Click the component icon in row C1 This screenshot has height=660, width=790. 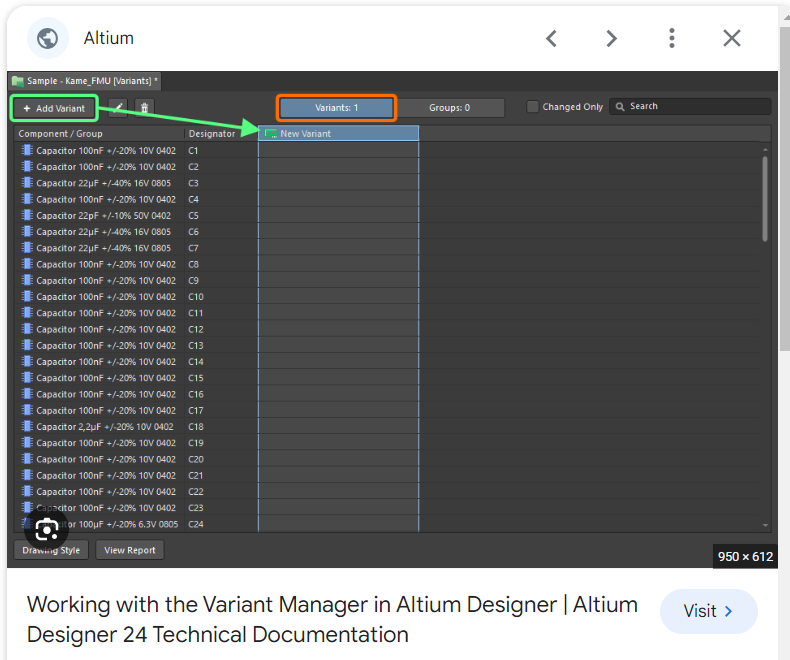point(27,150)
